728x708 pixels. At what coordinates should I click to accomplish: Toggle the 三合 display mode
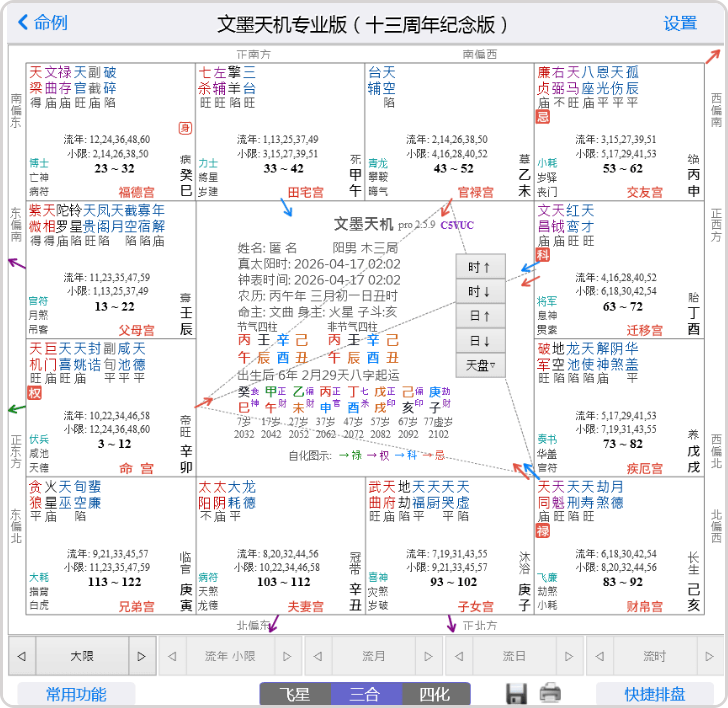(x=365, y=694)
